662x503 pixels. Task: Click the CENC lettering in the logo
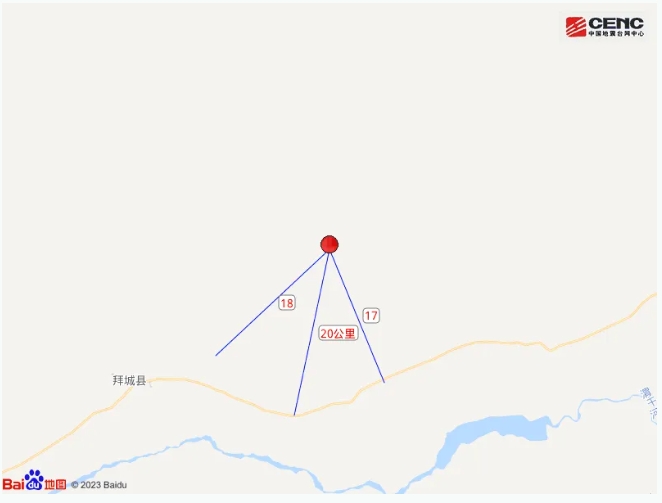pos(616,23)
